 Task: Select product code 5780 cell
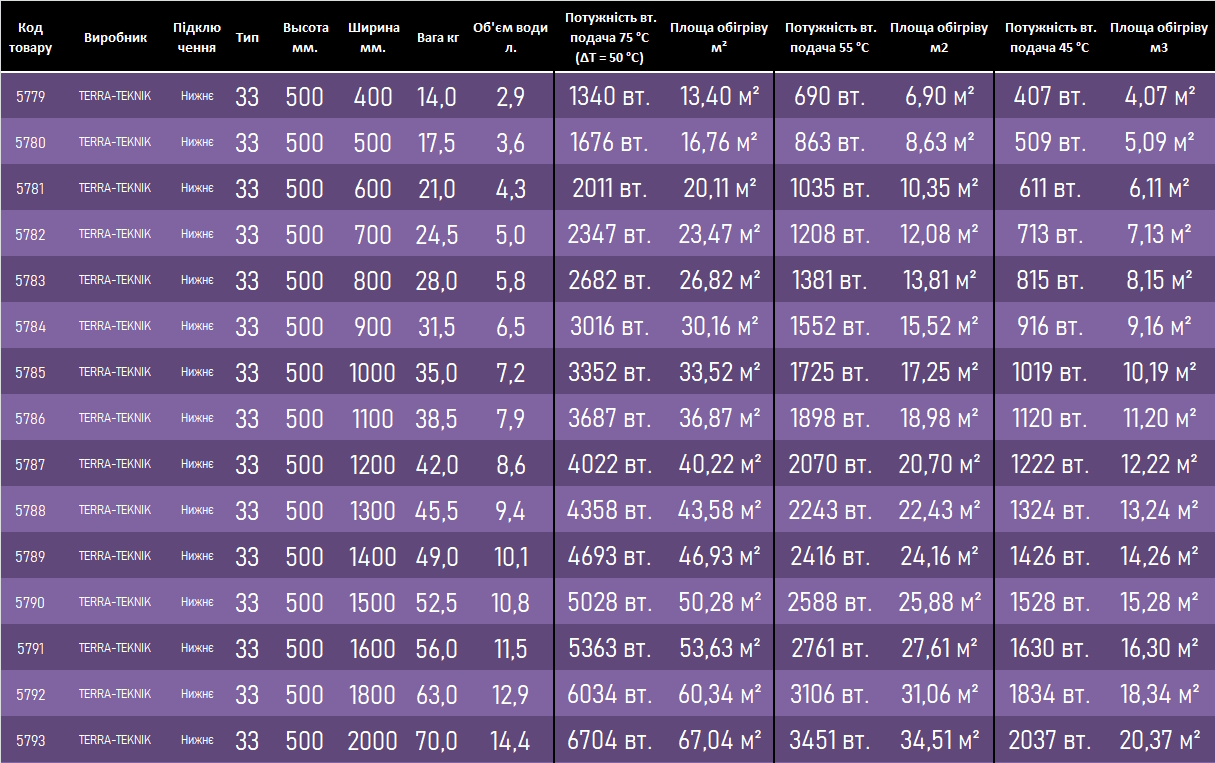pos(30,143)
